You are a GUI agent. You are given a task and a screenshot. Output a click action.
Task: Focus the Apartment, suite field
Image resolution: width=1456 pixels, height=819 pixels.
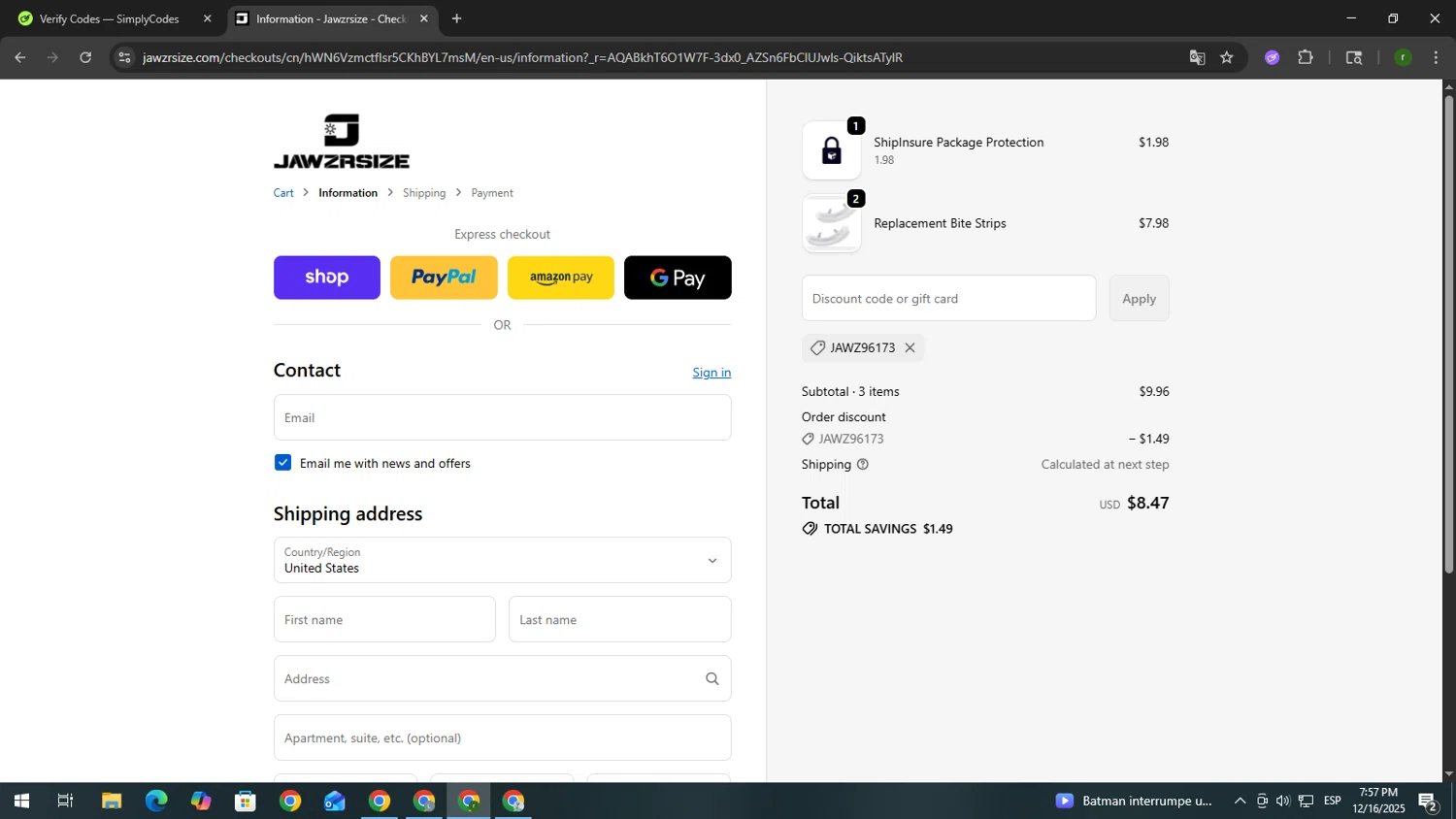pyautogui.click(x=503, y=737)
